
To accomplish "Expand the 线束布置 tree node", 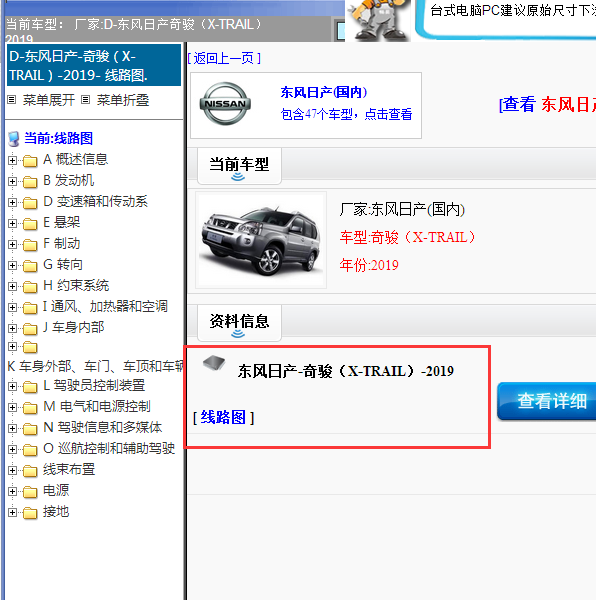I will click(x=12, y=471).
